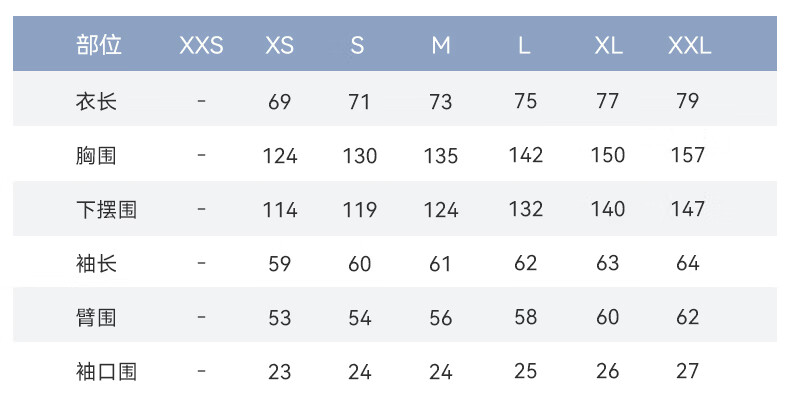Click the 下摆围 value 119 for S
Viewport: 790px width, 406px height.
tap(359, 210)
